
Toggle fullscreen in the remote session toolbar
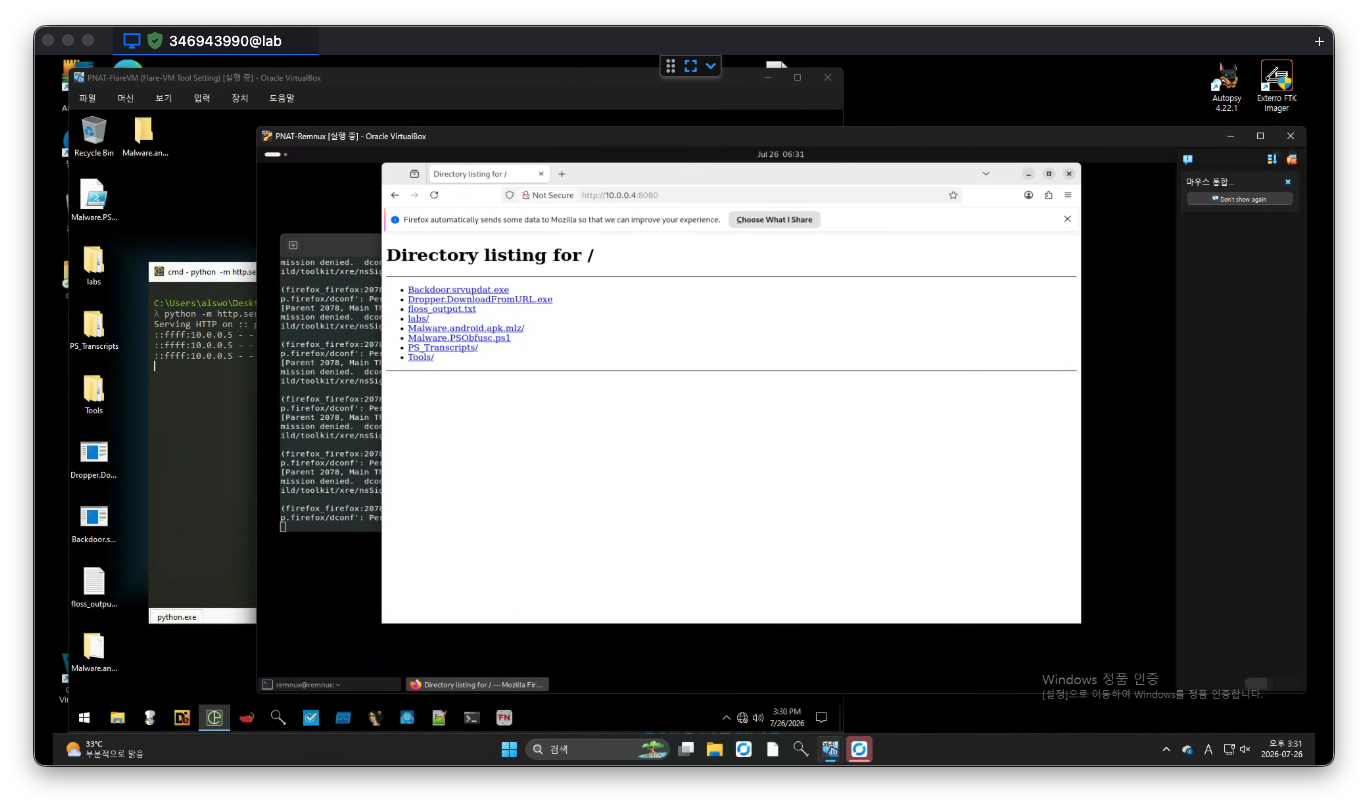tap(690, 66)
